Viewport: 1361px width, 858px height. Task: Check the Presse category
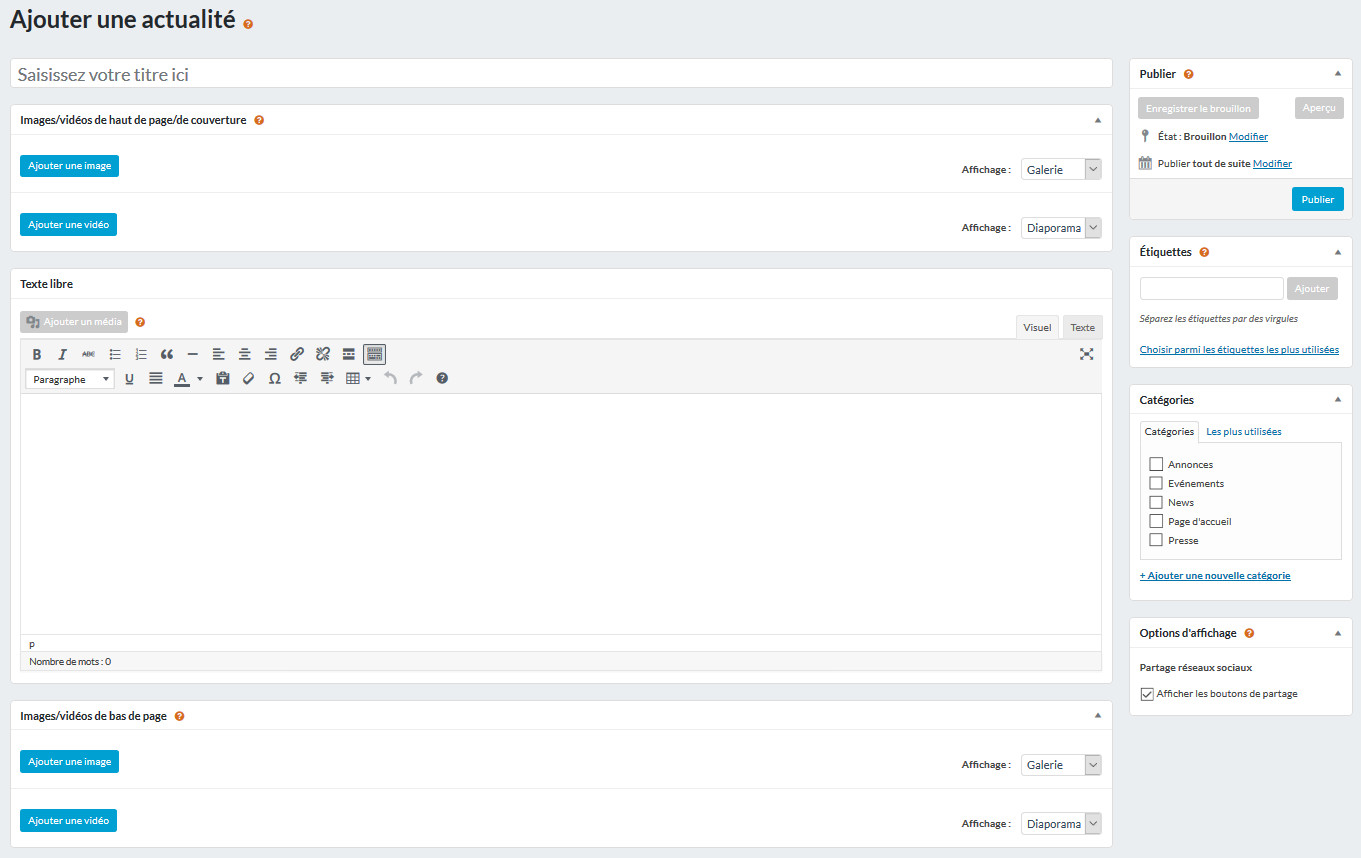(1156, 540)
